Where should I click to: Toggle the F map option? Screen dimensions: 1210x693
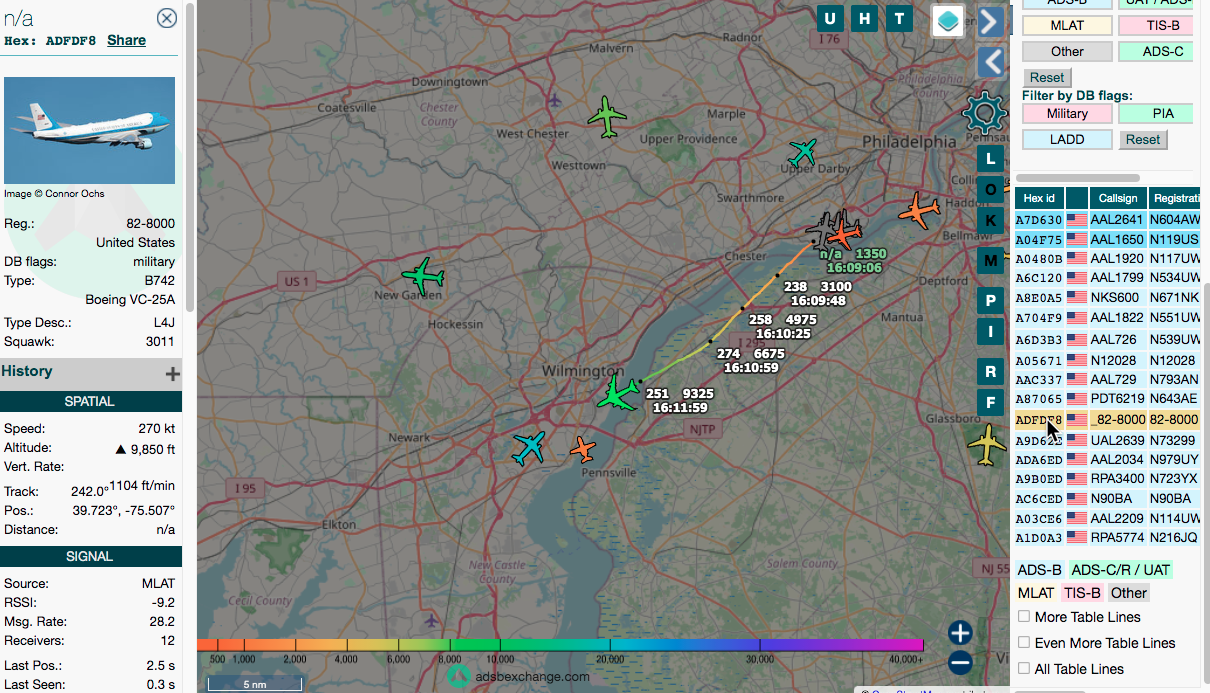(x=990, y=403)
